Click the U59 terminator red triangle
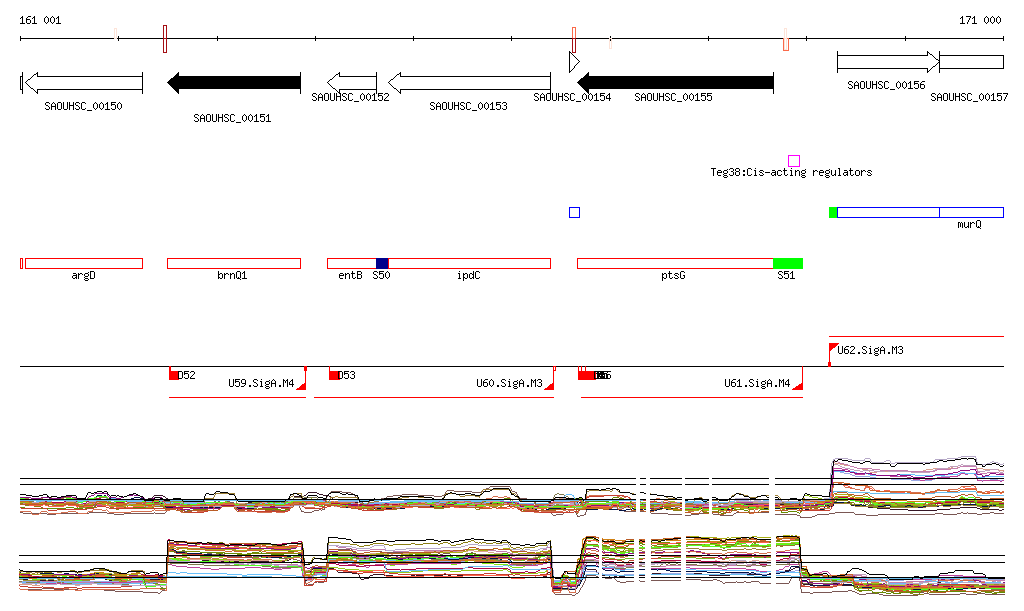Viewport: 1024px width, 611px height. (x=302, y=386)
